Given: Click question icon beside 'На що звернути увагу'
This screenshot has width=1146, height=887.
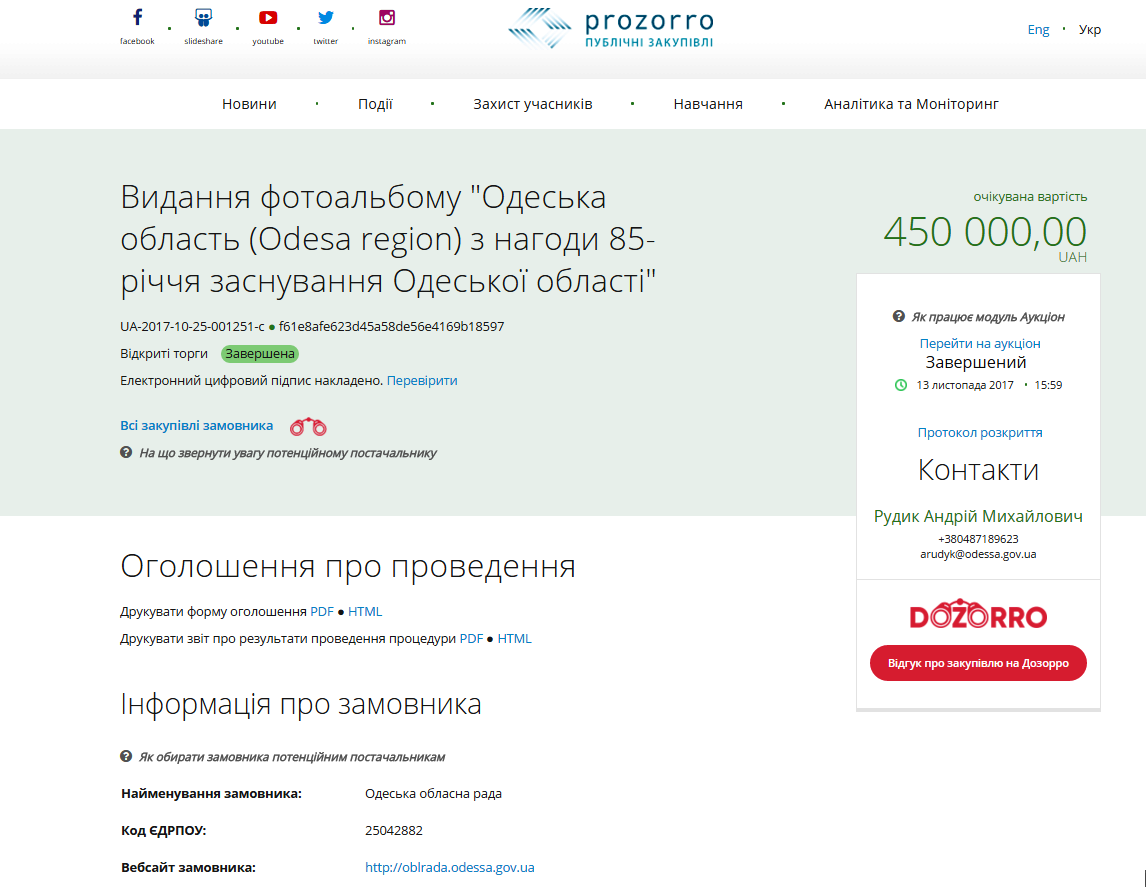Looking at the screenshot, I should coord(126,452).
